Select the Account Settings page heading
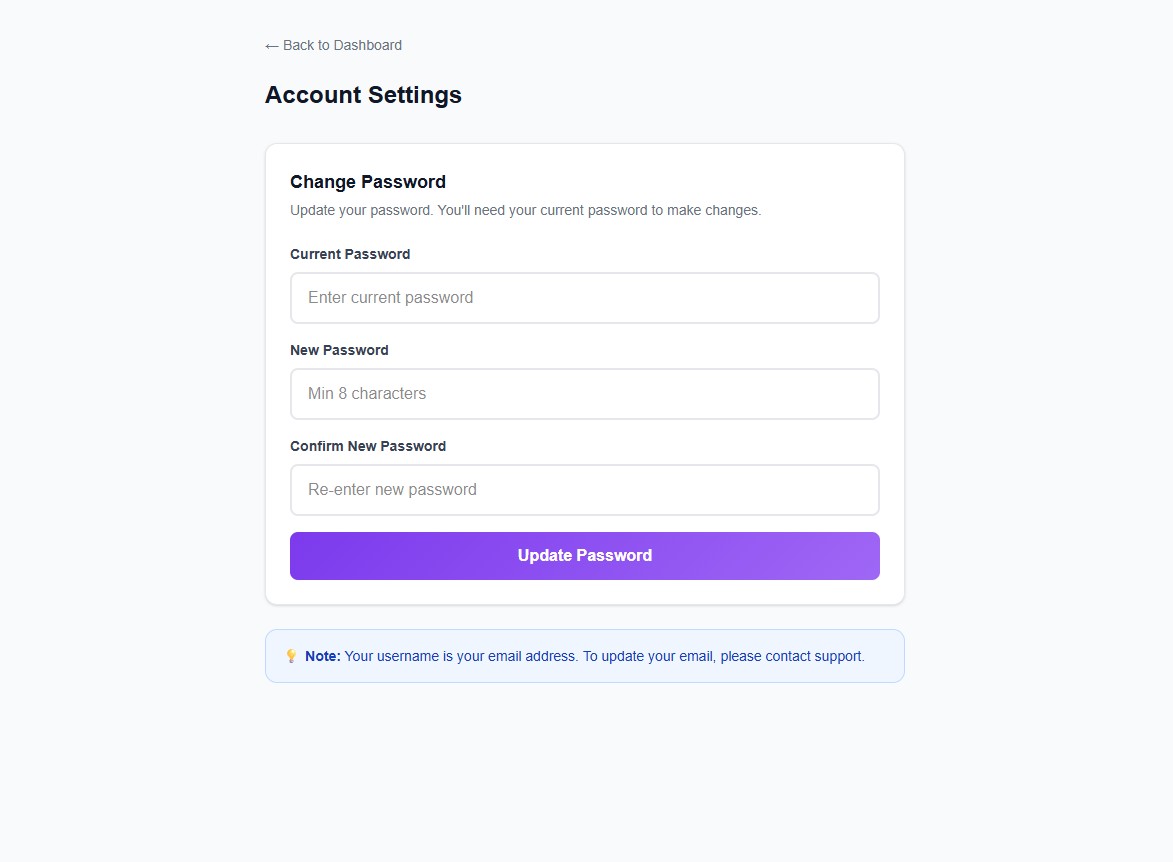The height and width of the screenshot is (862, 1173). (363, 94)
